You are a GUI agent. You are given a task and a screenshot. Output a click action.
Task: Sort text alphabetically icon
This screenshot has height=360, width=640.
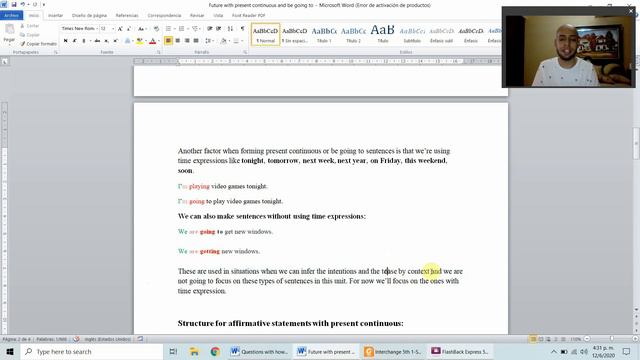click(230, 29)
